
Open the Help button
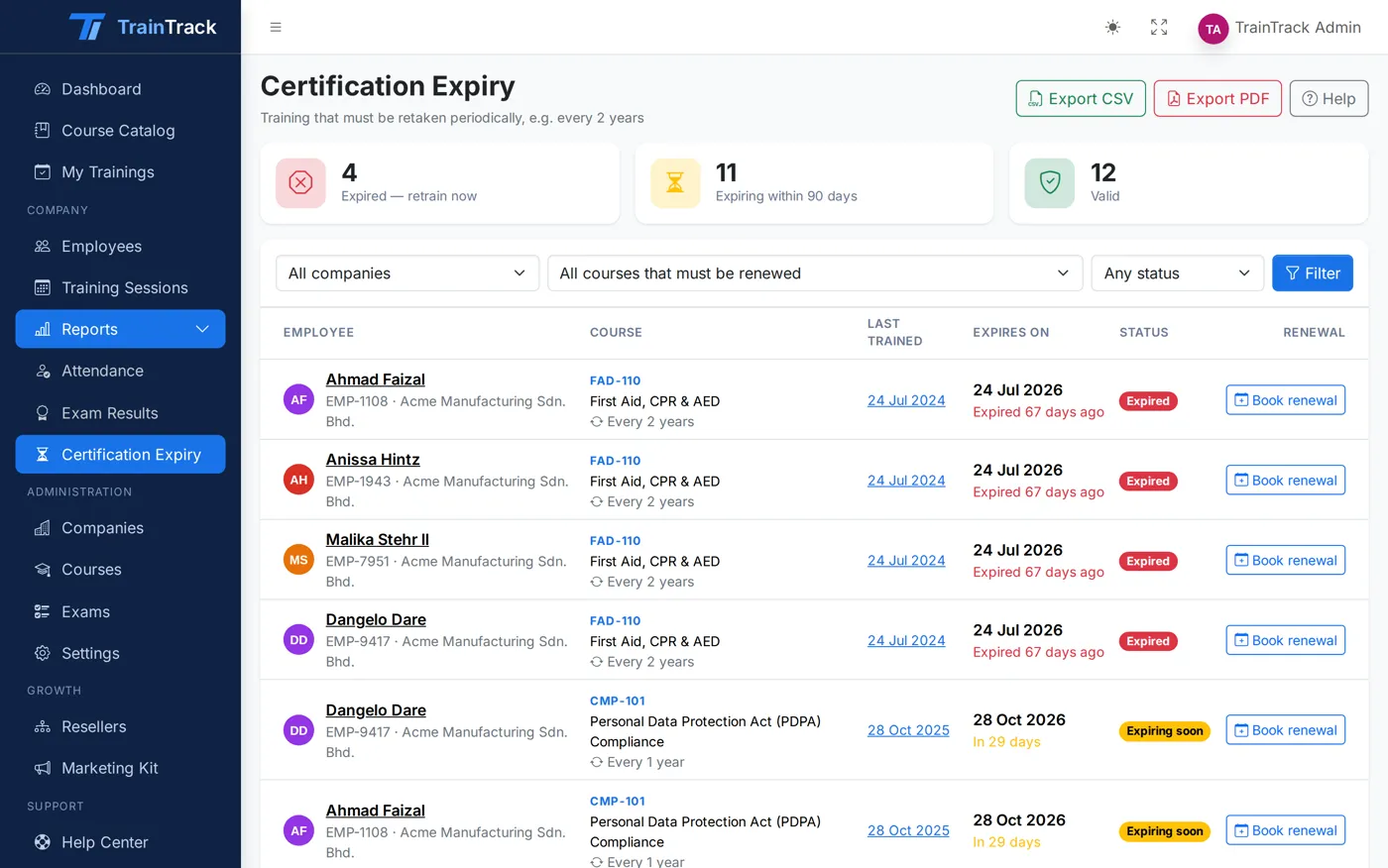[1329, 99]
